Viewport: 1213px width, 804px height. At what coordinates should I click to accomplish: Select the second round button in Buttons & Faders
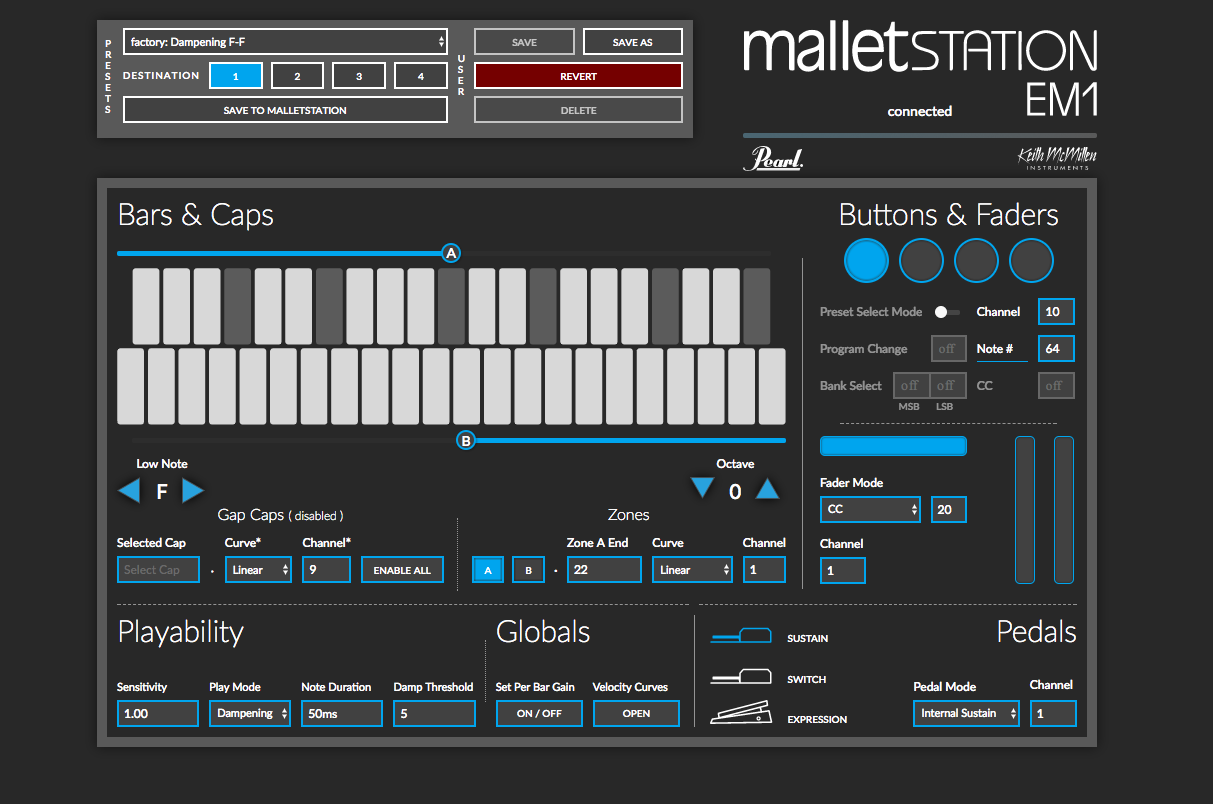(921, 261)
